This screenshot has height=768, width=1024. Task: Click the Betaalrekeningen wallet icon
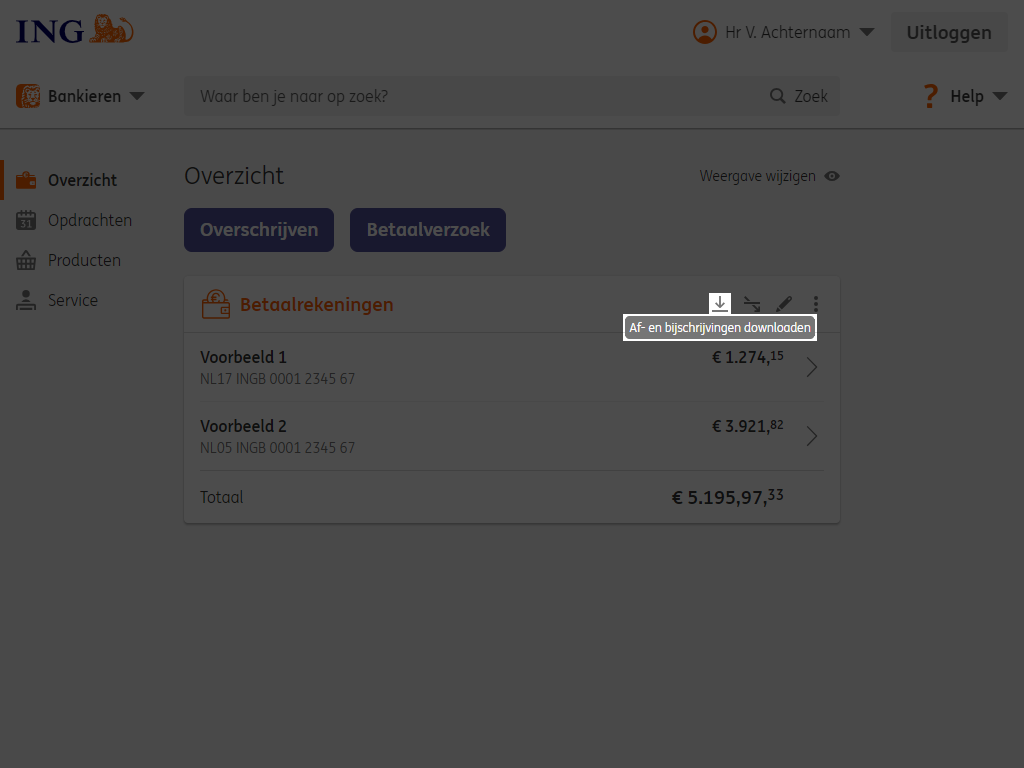tap(216, 304)
